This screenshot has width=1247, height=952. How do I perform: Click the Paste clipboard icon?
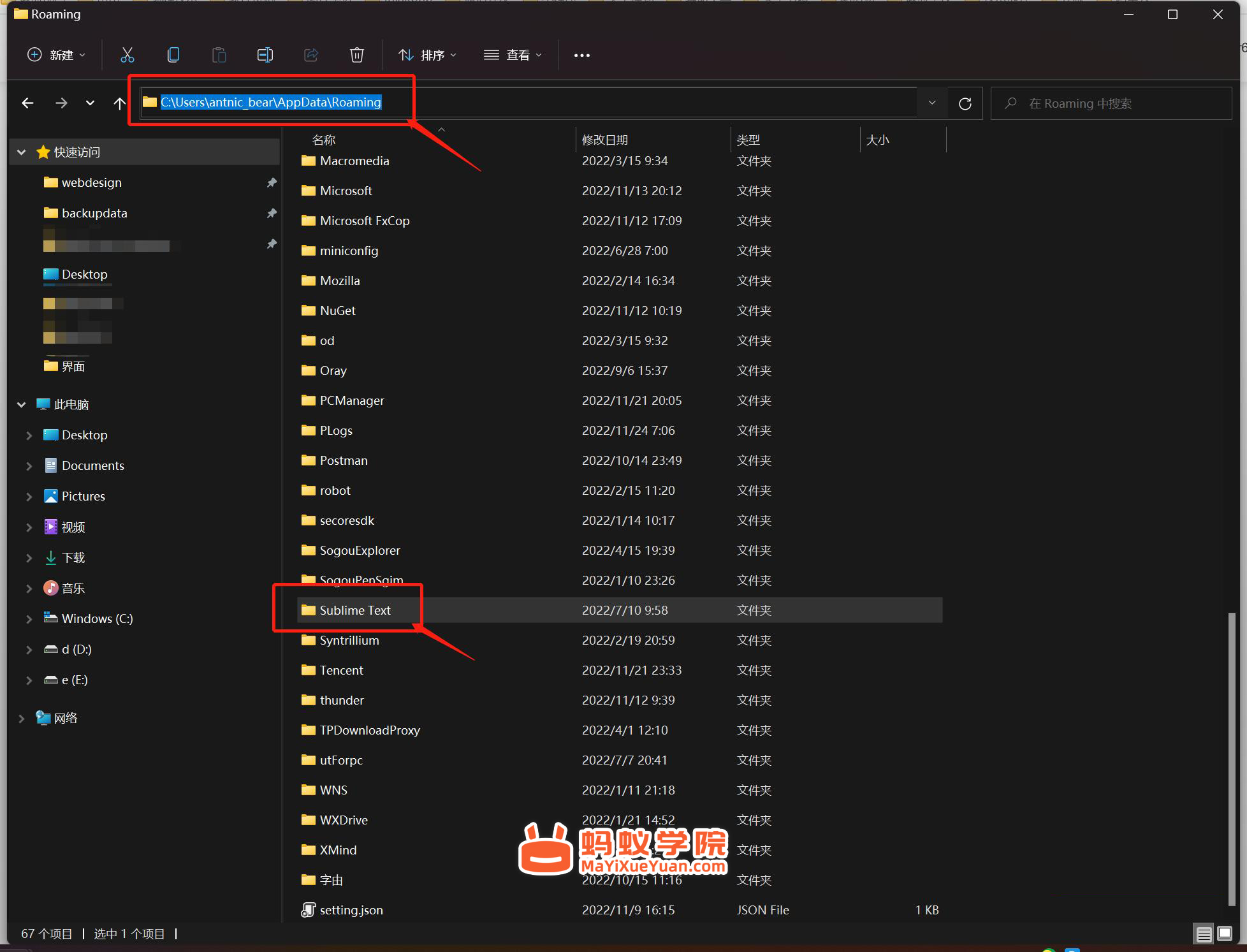coord(219,55)
